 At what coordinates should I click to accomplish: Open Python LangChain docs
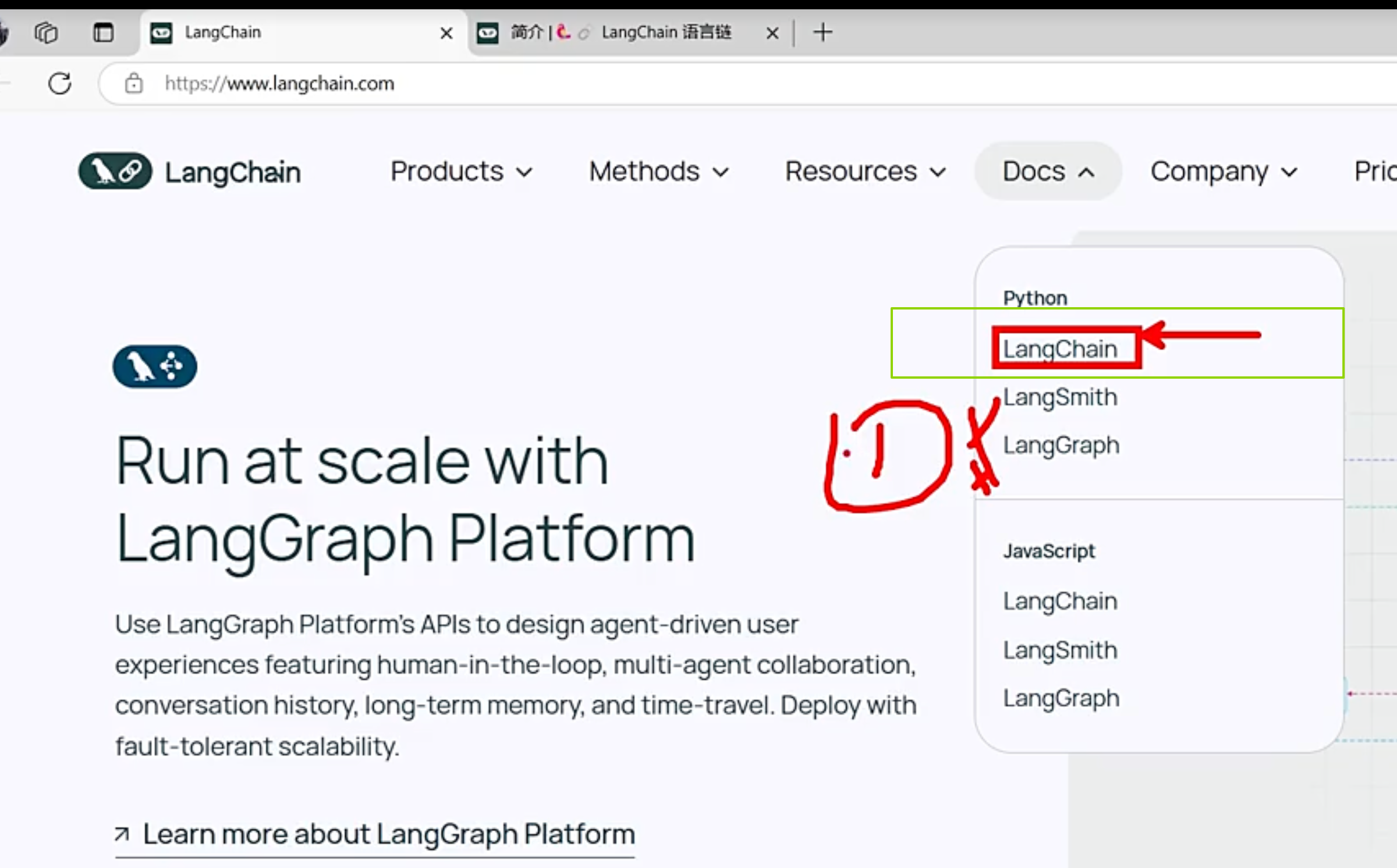1061,349
